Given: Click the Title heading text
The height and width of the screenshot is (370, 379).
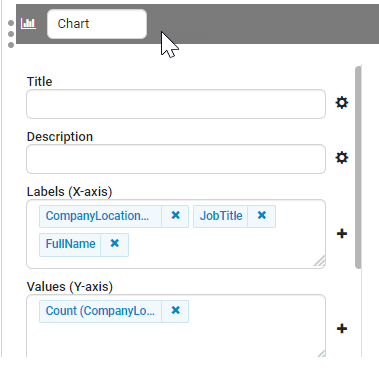Looking at the screenshot, I should [39, 82].
